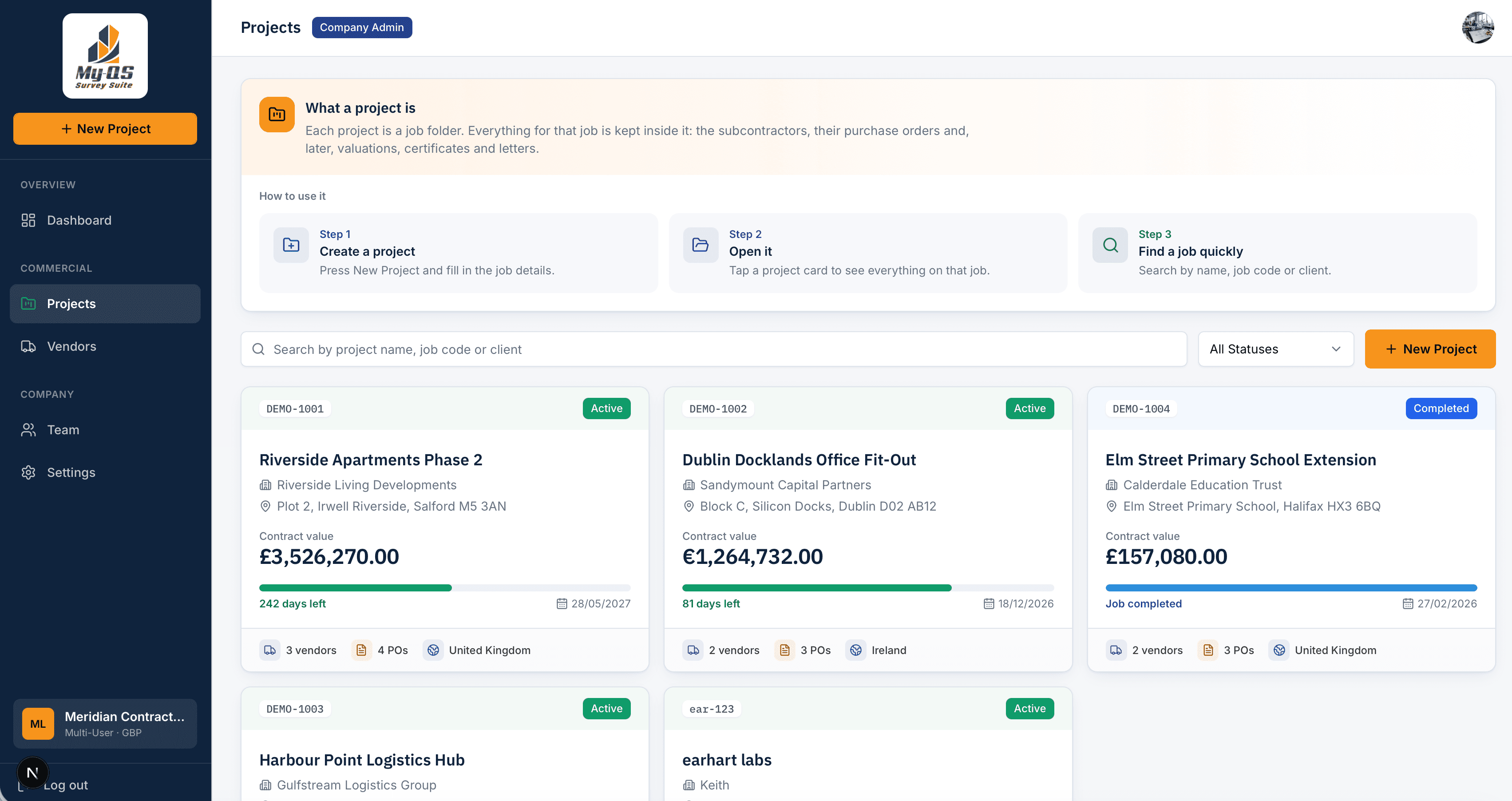Screen dimensions: 1512x801
Task: Click the Riverside Apartments progress bar
Action: click(445, 588)
